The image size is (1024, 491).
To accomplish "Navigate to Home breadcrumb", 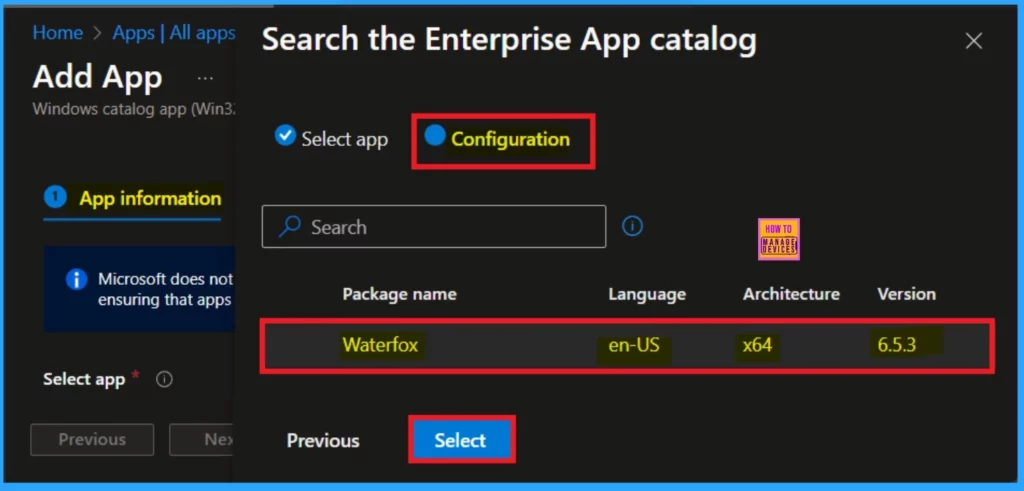I will tap(58, 33).
